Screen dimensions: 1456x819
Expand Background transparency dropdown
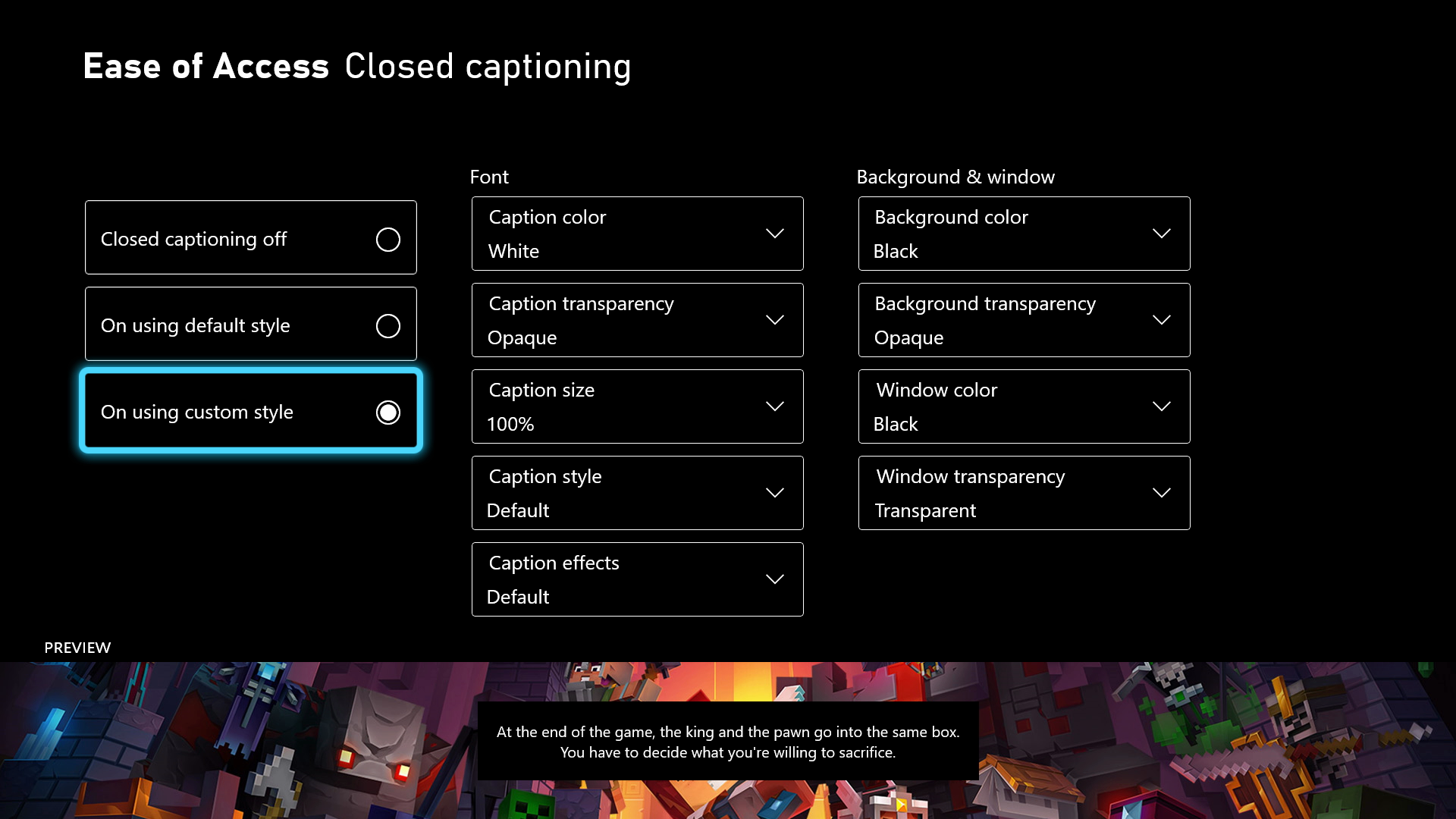pyautogui.click(x=1023, y=320)
